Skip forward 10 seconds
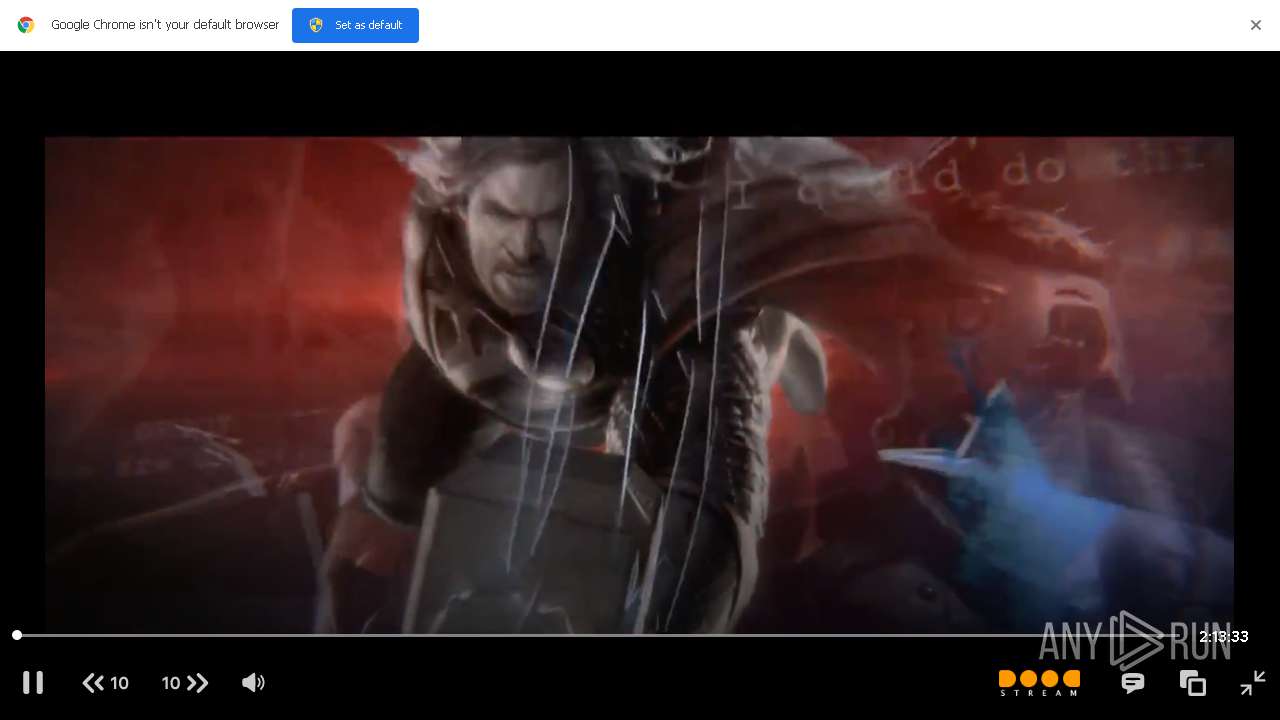 point(185,683)
